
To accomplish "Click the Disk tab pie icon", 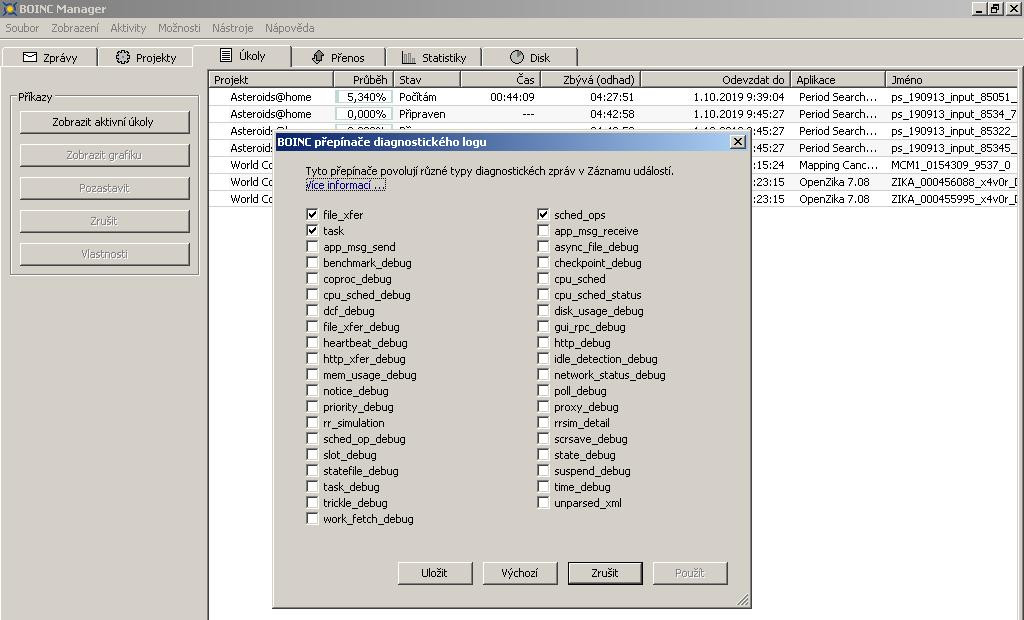I will pyautogui.click(x=517, y=57).
